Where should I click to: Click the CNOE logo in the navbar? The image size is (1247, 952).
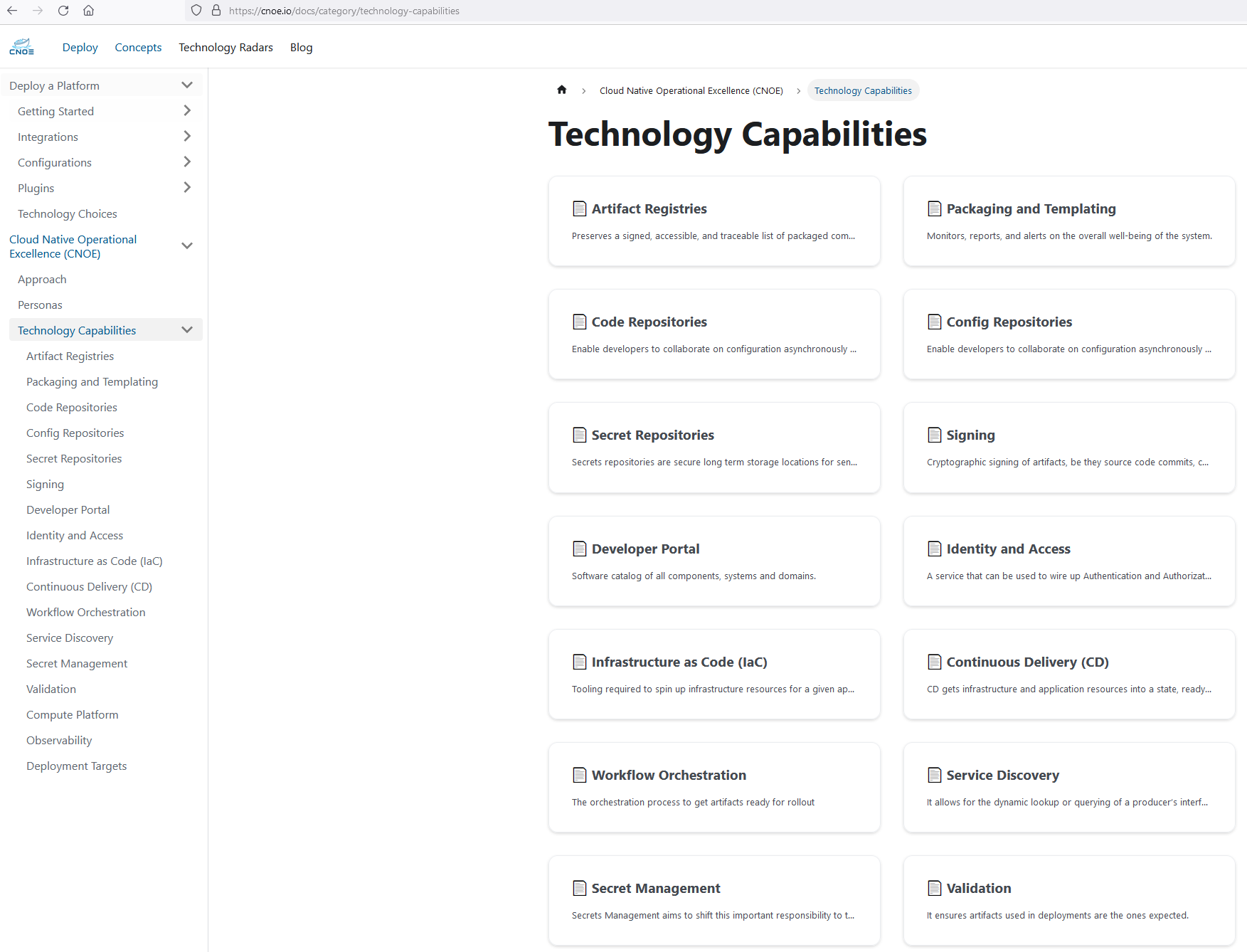click(23, 46)
